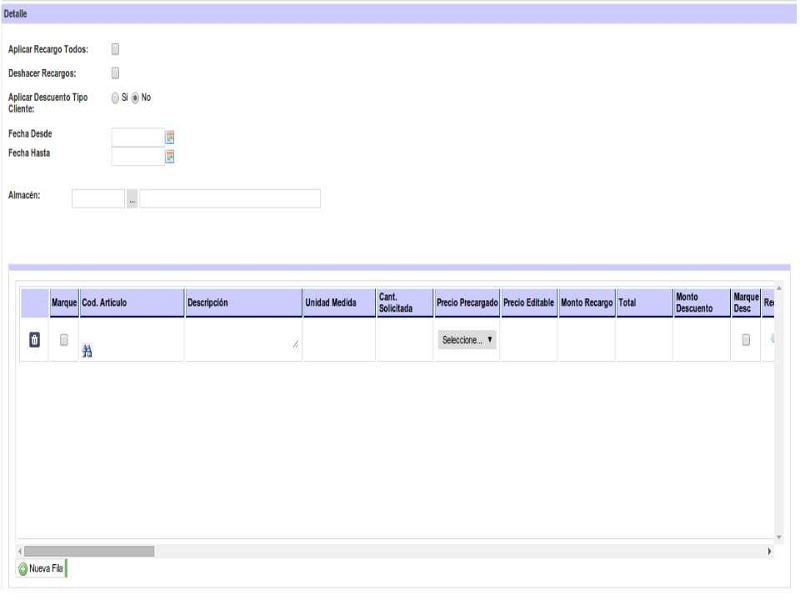Click the trash delete row icon

point(34,341)
